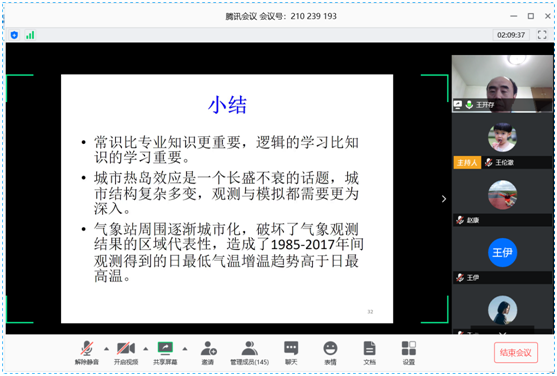Click the meeting timer 02:09:37
557x376 pixels.
click(511, 35)
